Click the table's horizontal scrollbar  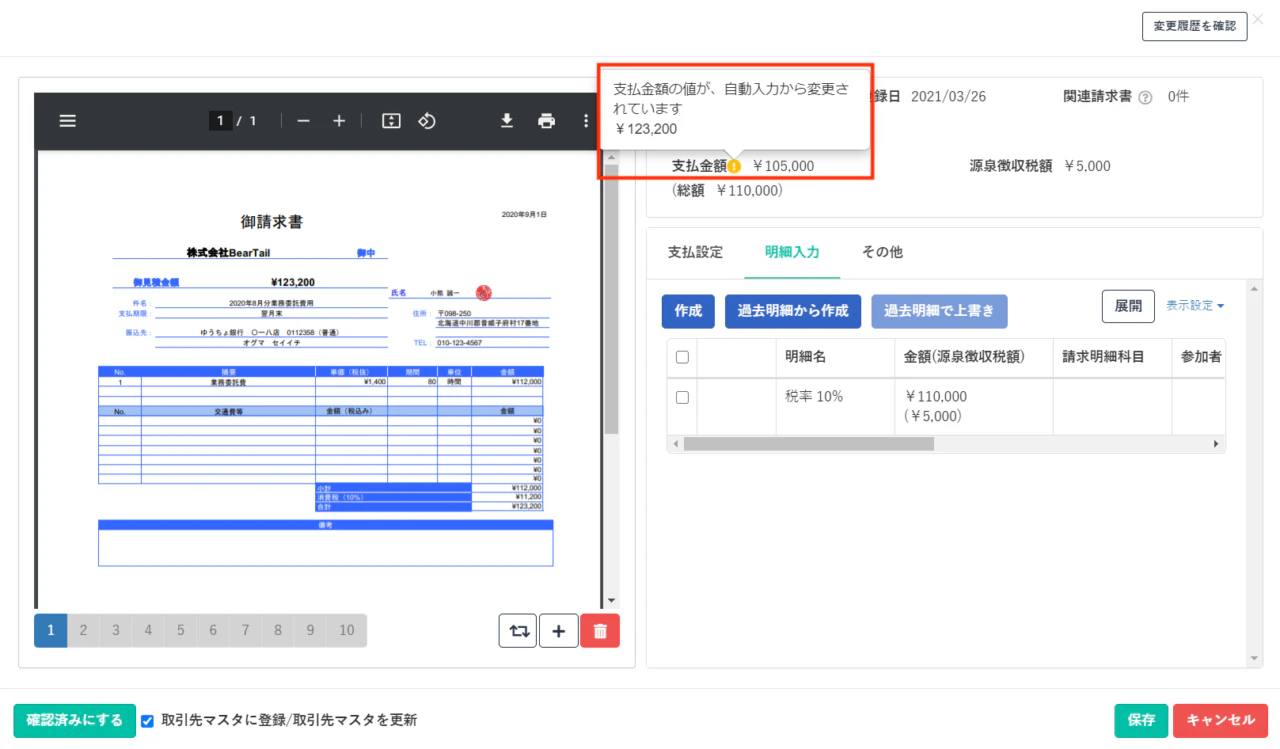coord(808,443)
